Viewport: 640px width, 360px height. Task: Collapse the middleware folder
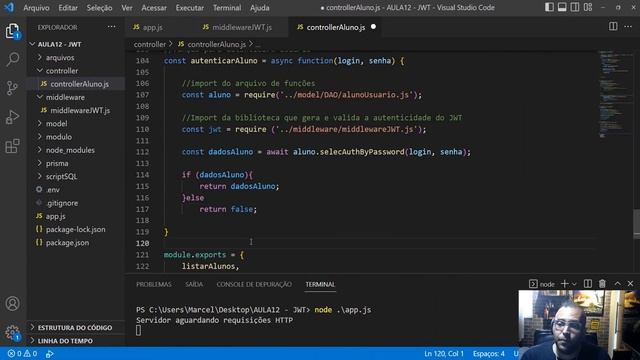pyautogui.click(x=76, y=97)
